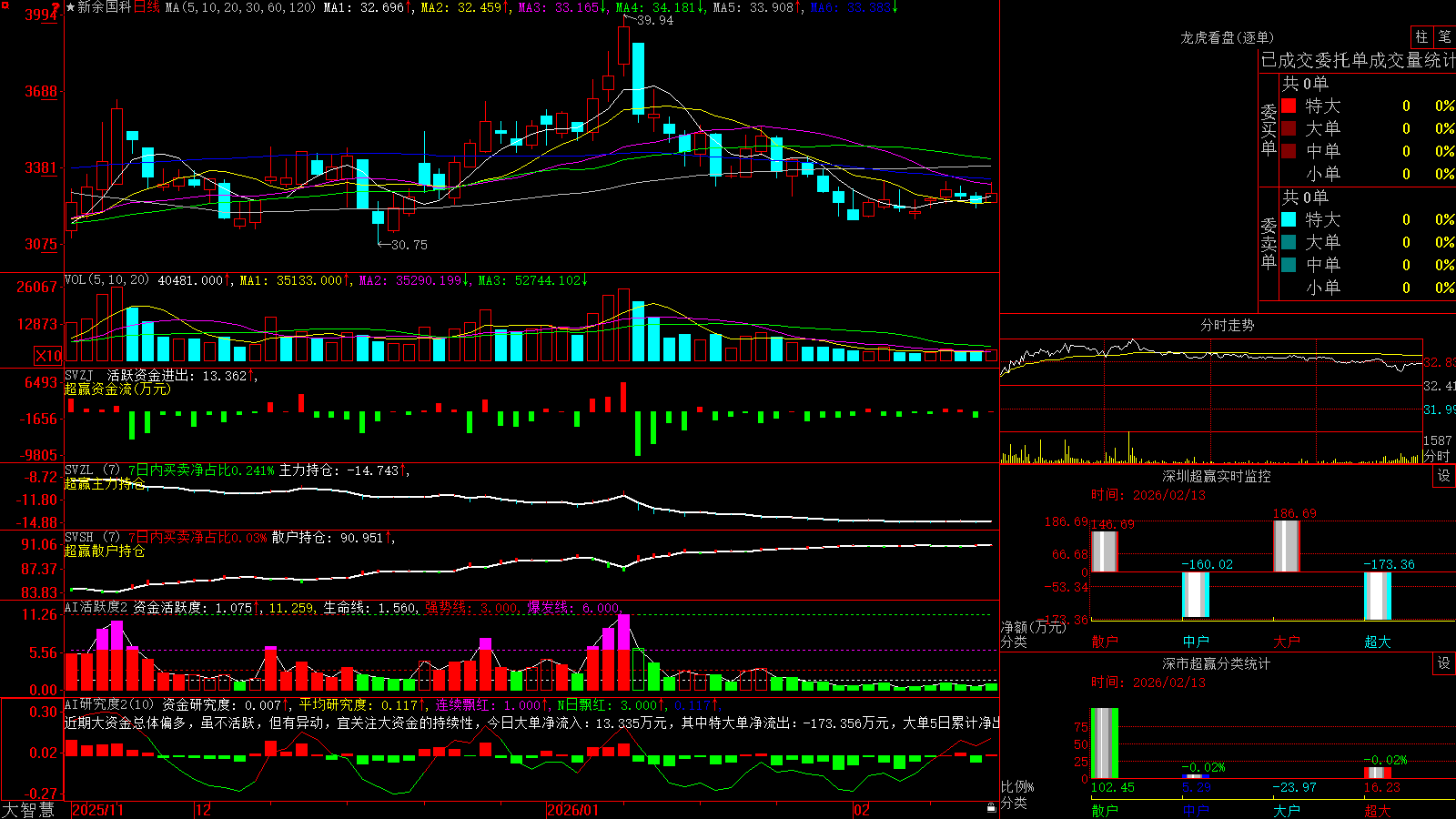
Task: Click the 102.45 散户 bar in 深市超赢分类统计
Action: click(1104, 743)
